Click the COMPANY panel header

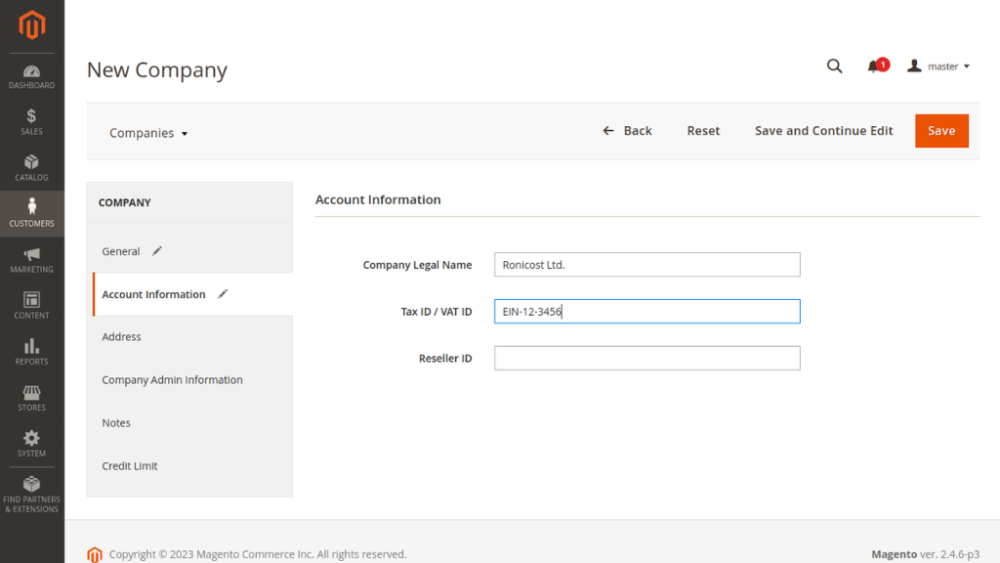124,202
